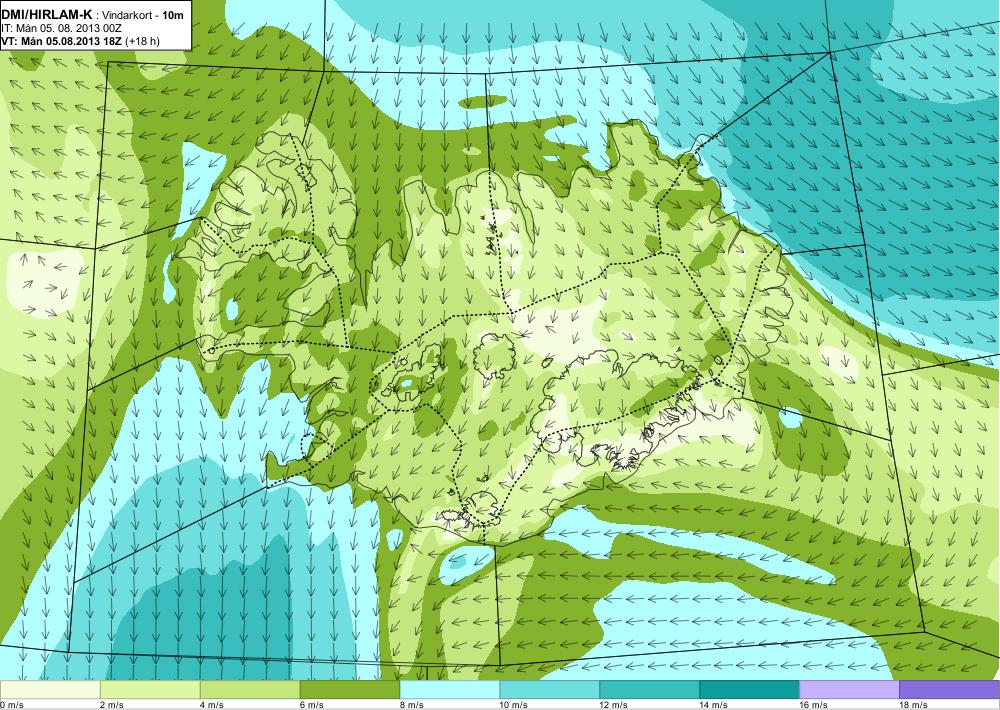Click the legend swatch between 10 and 12 m/s

coord(549,690)
